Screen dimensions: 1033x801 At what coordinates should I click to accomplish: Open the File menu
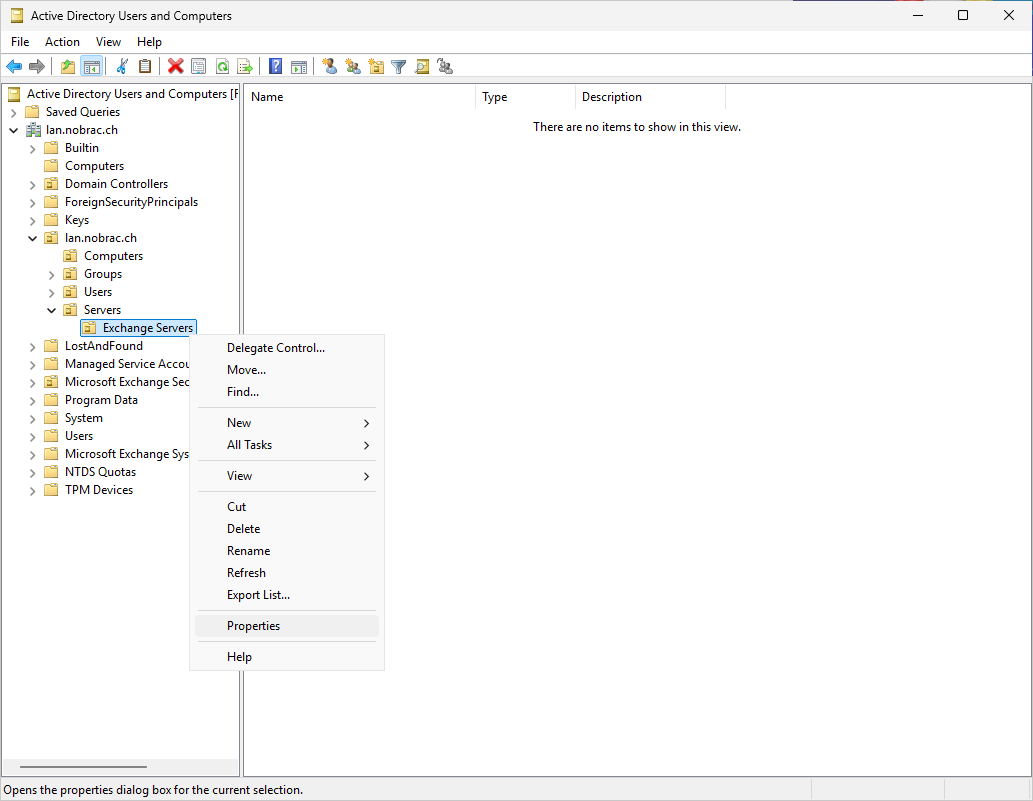click(x=20, y=41)
